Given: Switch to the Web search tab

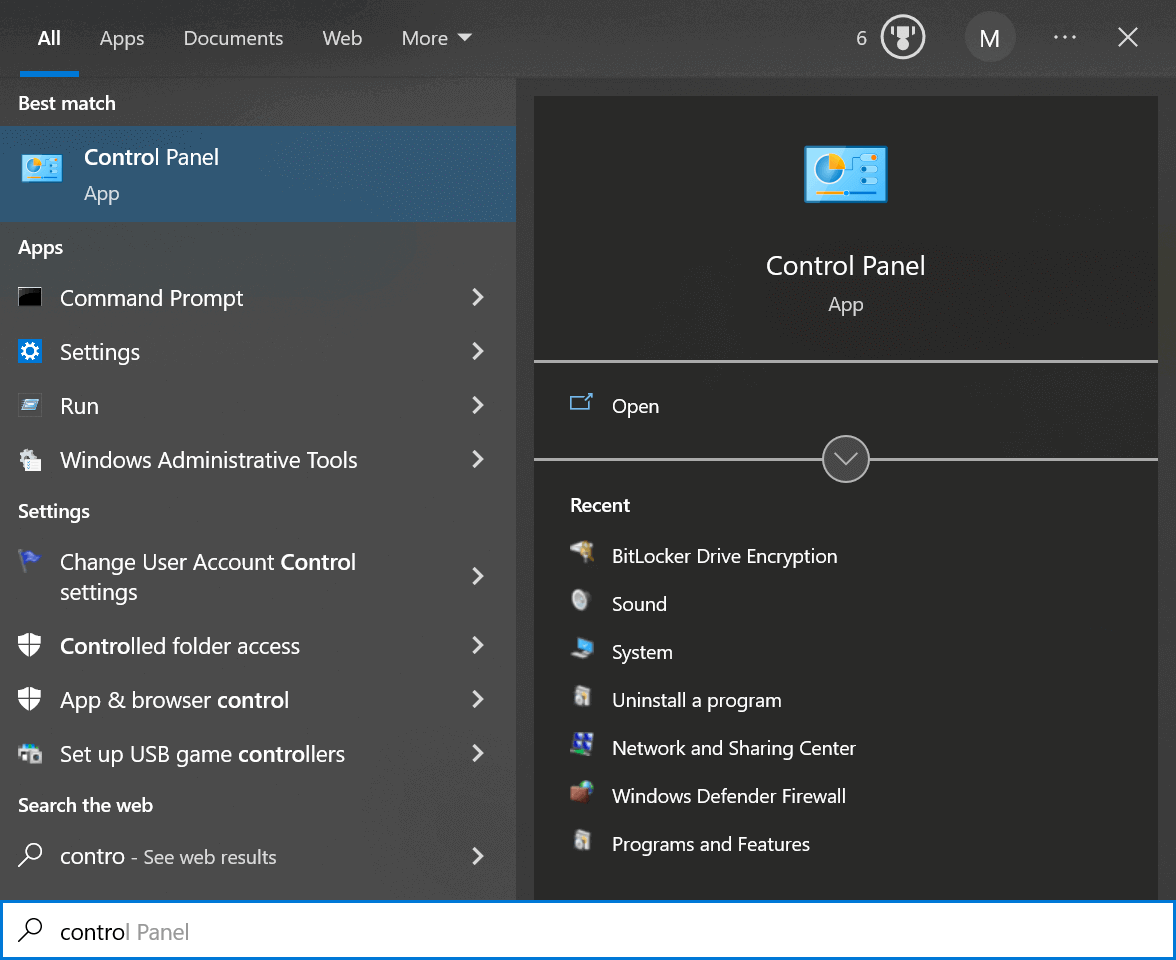Looking at the screenshot, I should 342,38.
